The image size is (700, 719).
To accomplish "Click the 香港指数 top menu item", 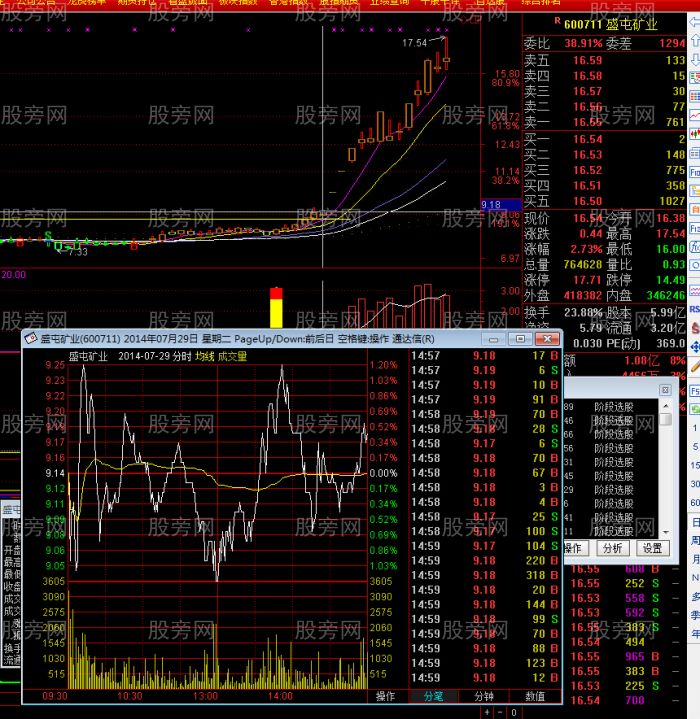I will tap(288, 2).
